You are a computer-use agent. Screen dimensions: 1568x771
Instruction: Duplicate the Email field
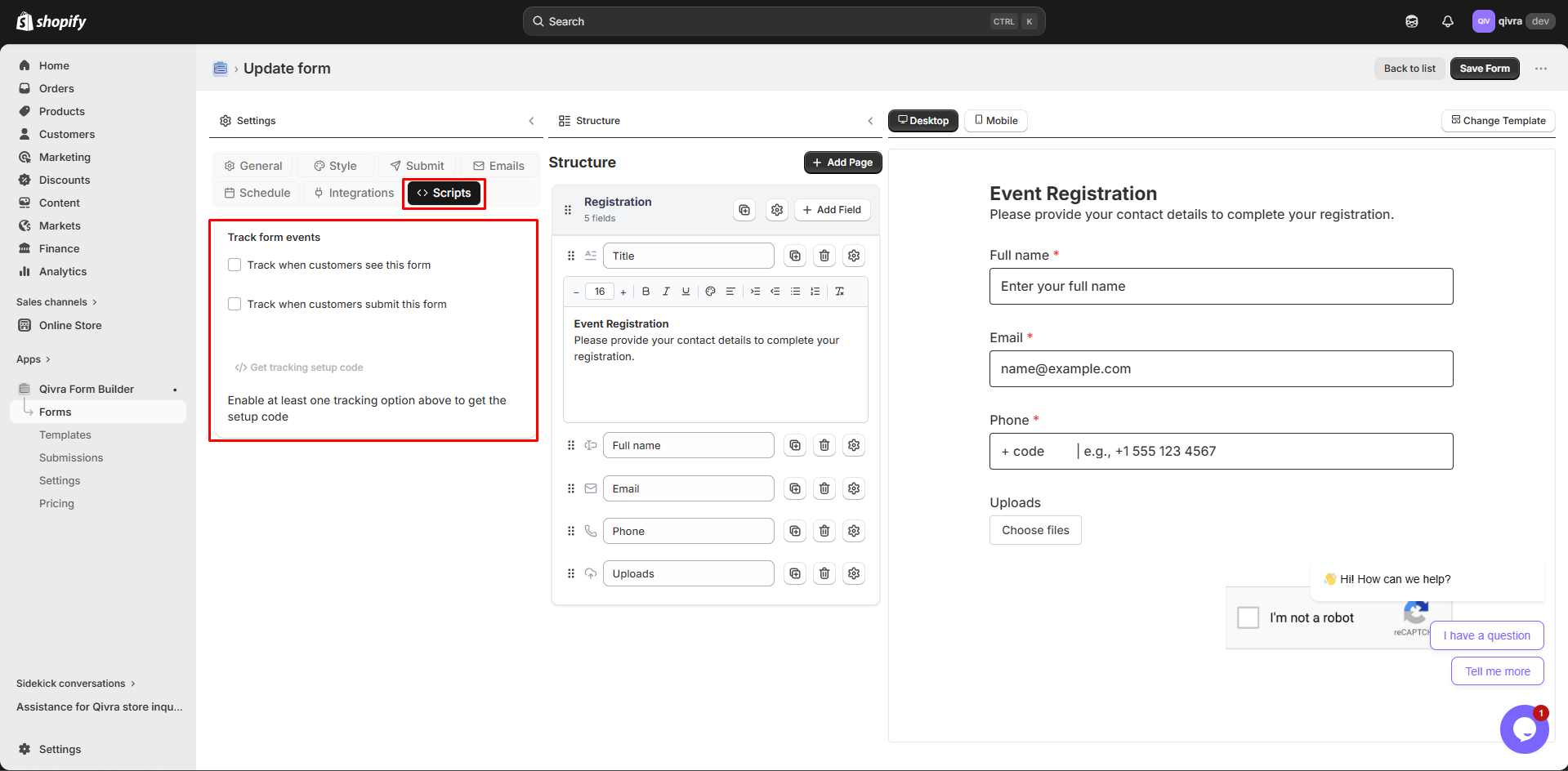coord(795,488)
